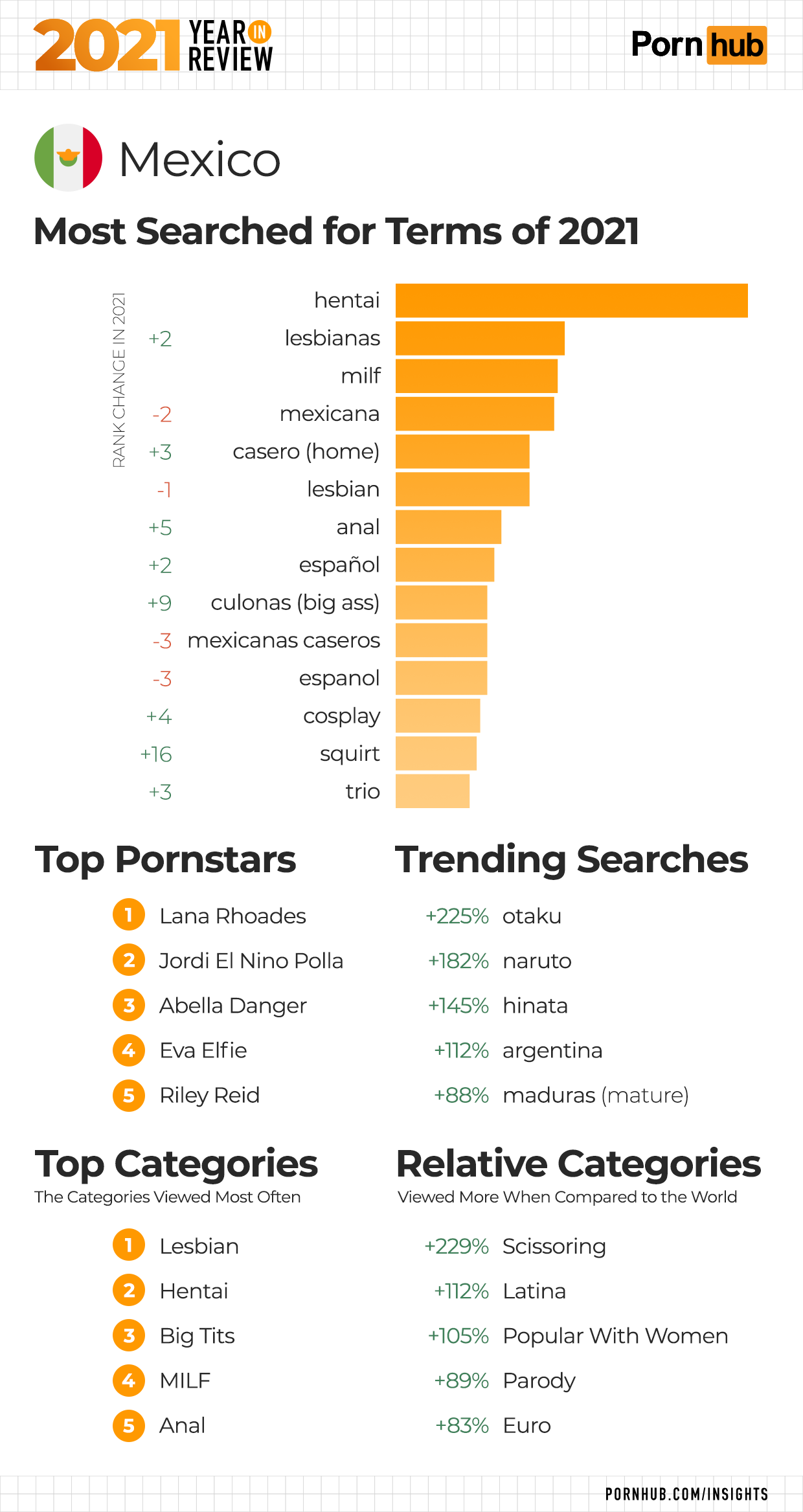Select Popular With Women relative category

615,1336
